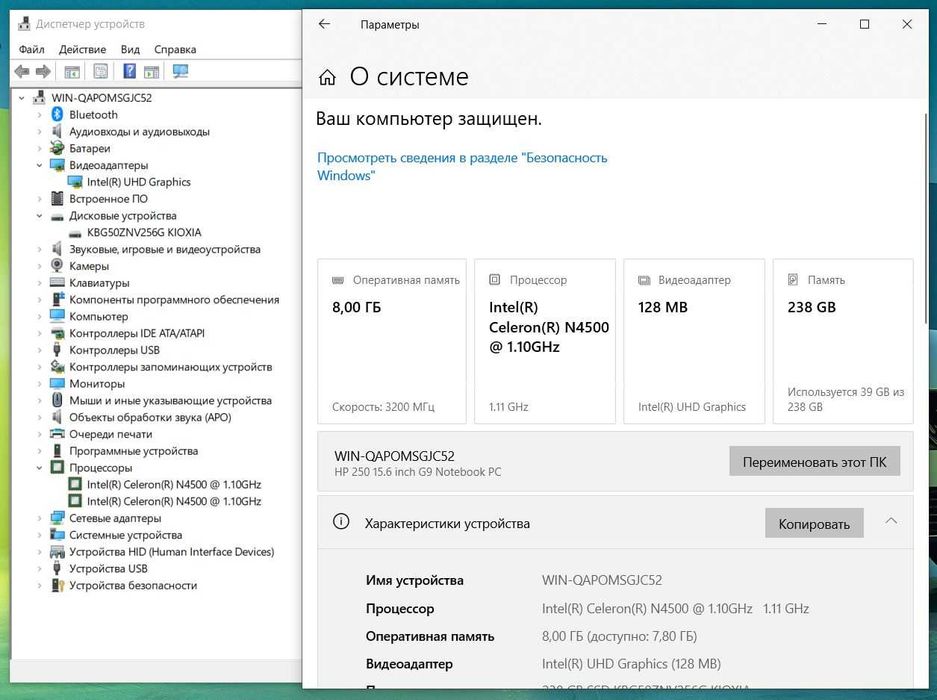Expand the Системные устройства category

point(39,534)
